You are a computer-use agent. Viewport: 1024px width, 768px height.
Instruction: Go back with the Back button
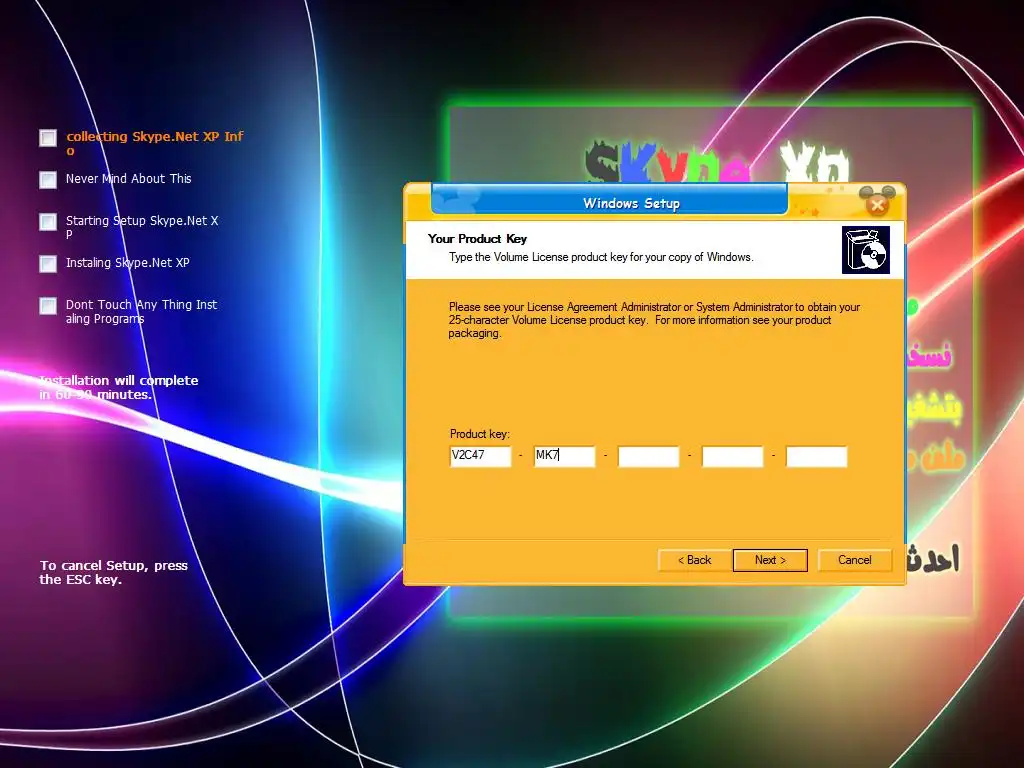(694, 560)
